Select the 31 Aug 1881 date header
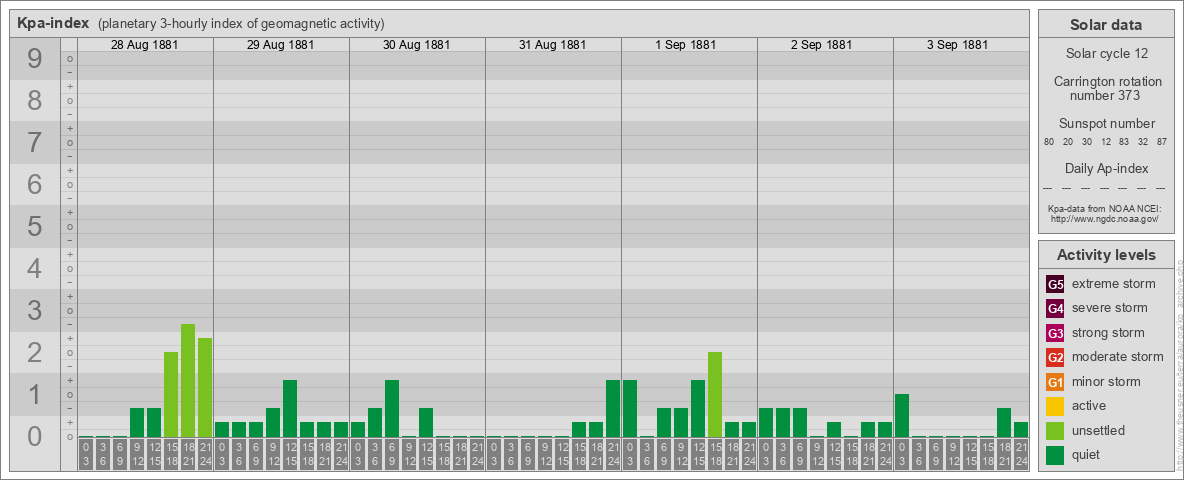The width and height of the screenshot is (1184, 480). (553, 45)
